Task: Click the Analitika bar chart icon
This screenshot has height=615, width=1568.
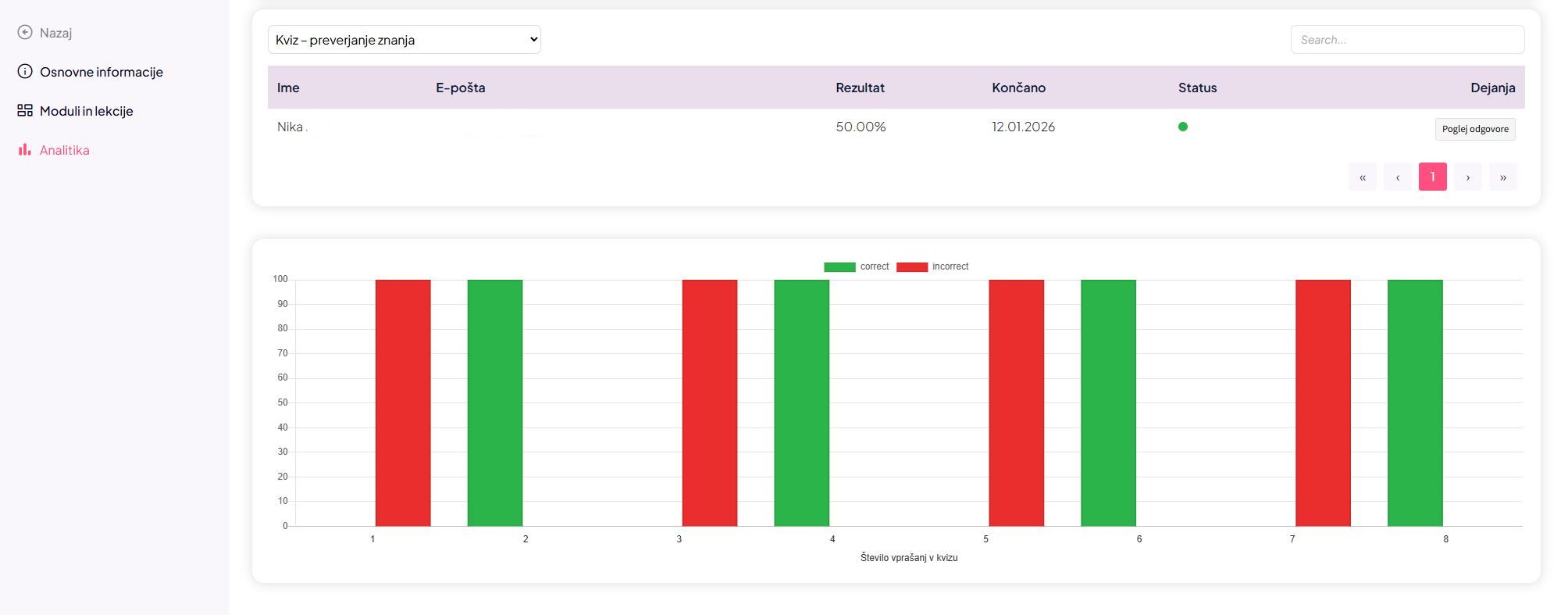Action: click(25, 150)
